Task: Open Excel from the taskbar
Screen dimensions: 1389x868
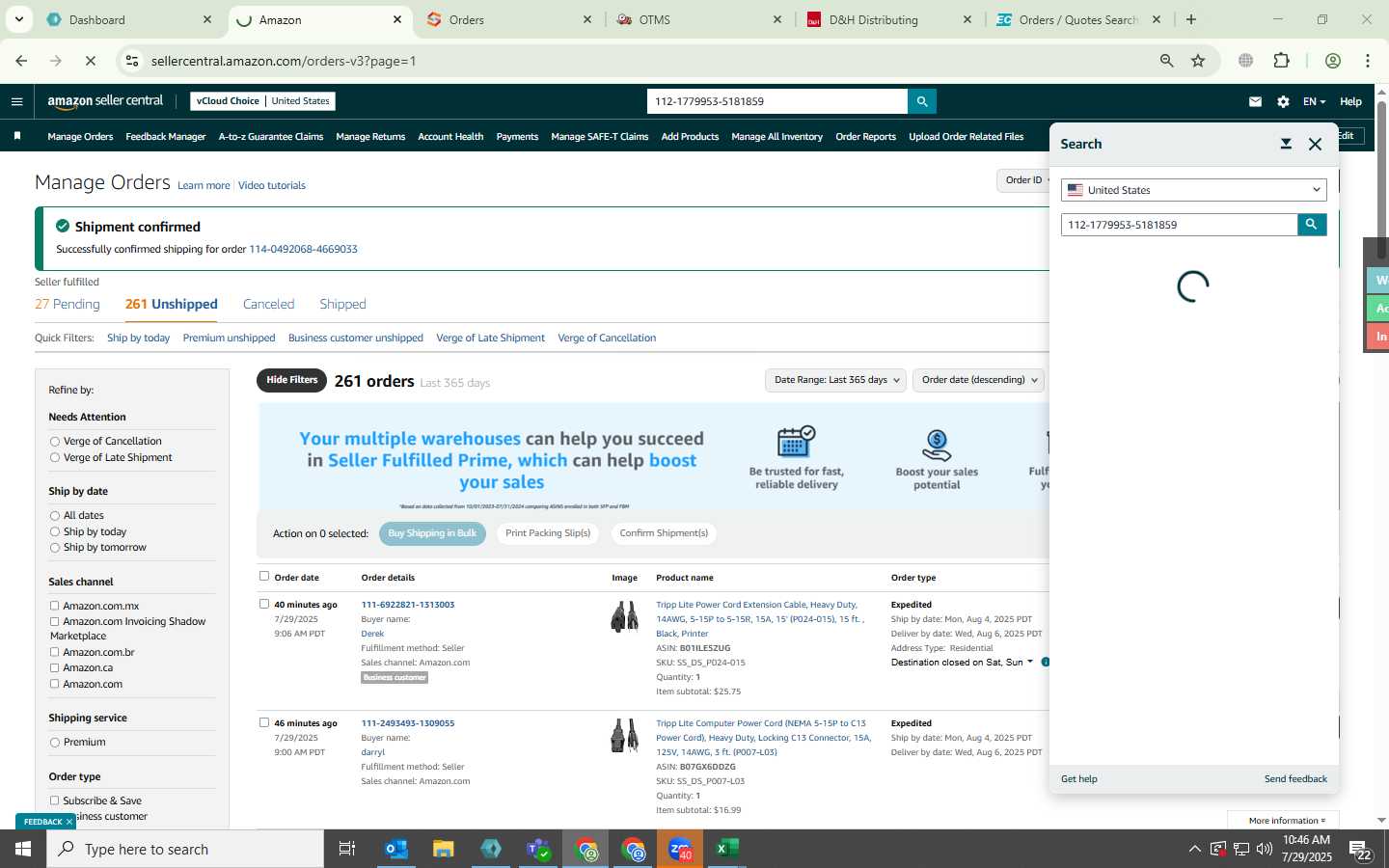Action: pos(727,849)
